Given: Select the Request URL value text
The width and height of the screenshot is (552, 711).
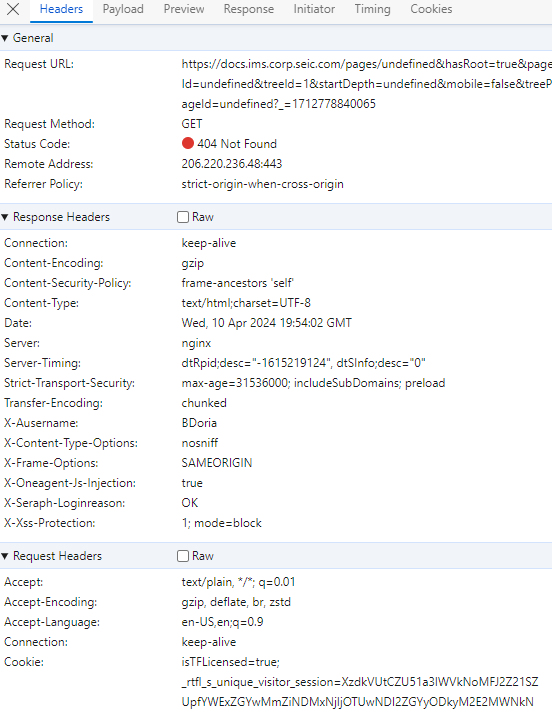Looking at the screenshot, I should pyautogui.click(x=366, y=84).
